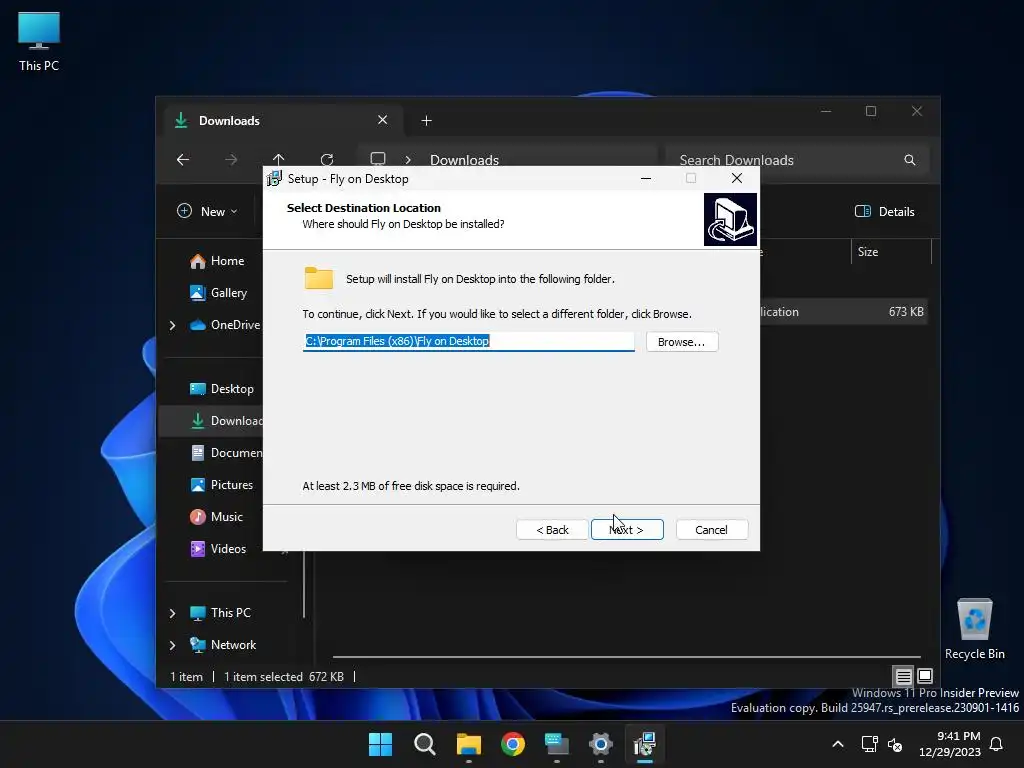Click the monitor icon in address bar
Viewport: 1024px width, 768px height.
pos(378,159)
